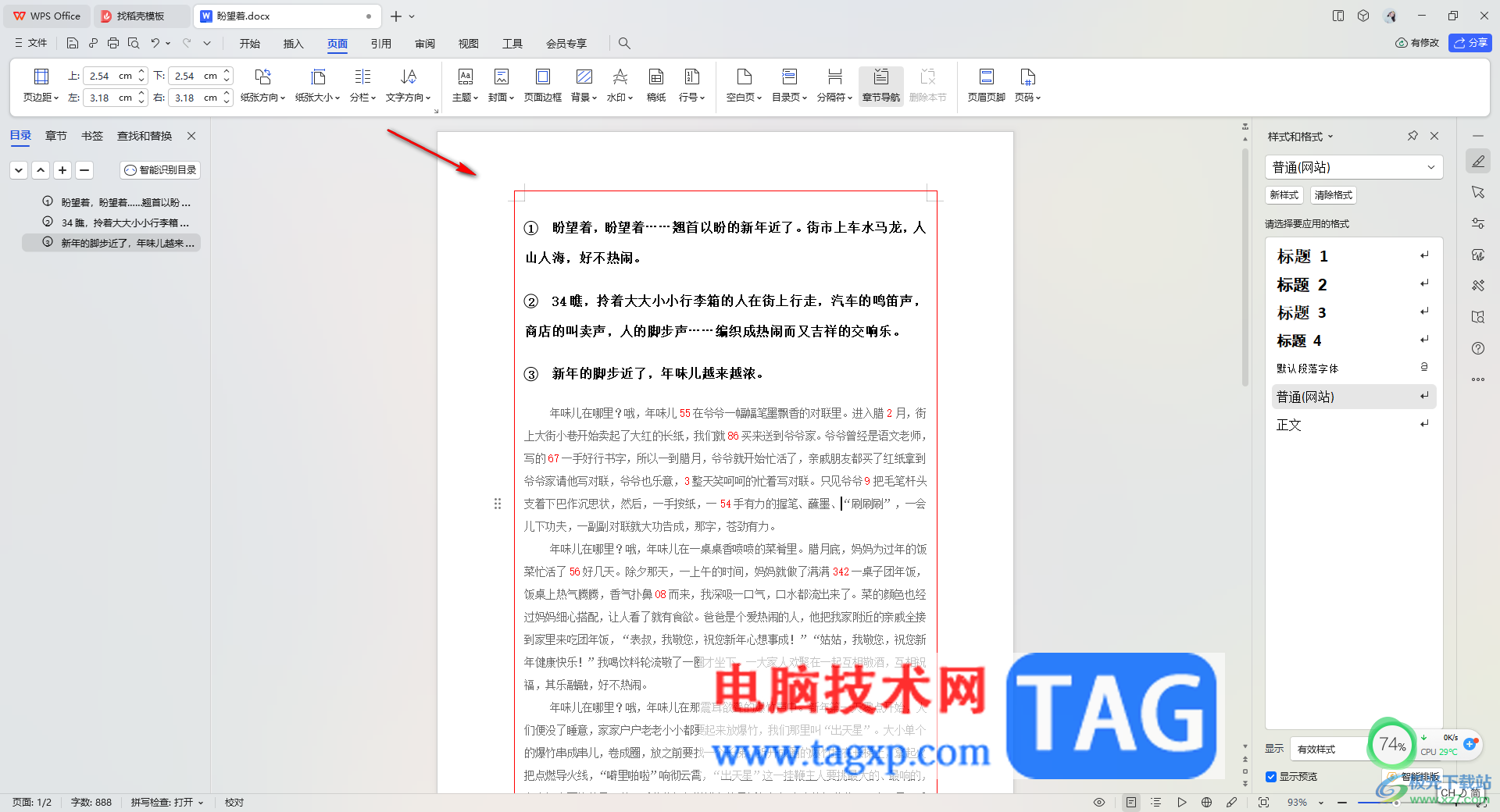Toggle the 章节导航 chapter navigation button
This screenshot has height=812, width=1500.
(x=881, y=84)
